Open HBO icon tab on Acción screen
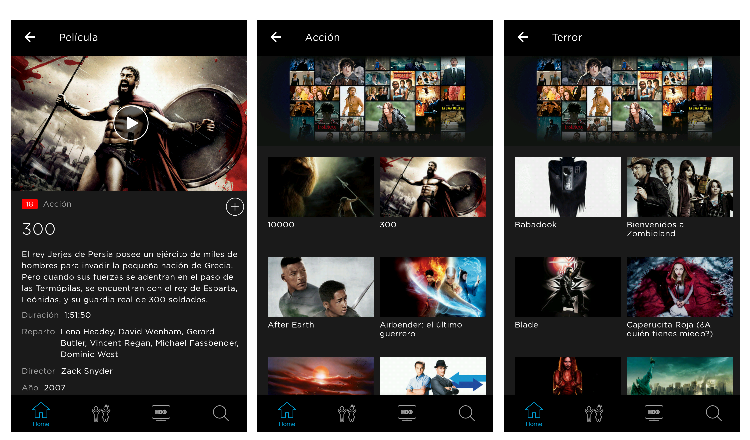Viewport: 750px width, 440px height. (407, 413)
